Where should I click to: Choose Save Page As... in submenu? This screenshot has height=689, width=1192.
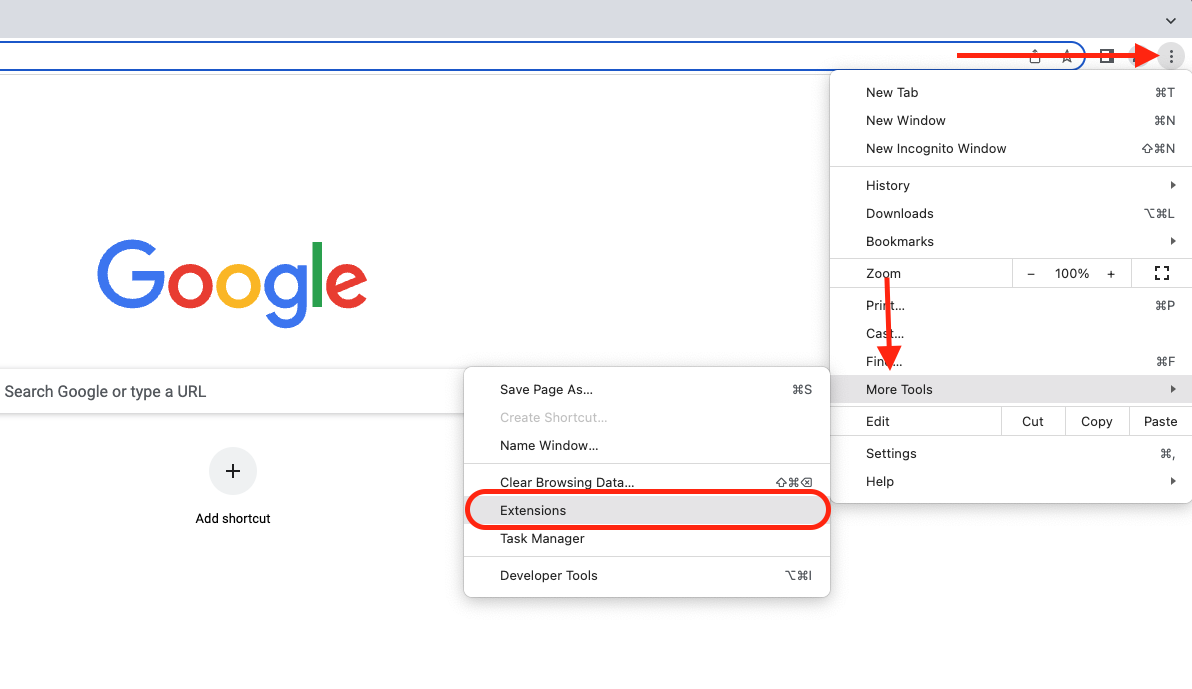647,389
